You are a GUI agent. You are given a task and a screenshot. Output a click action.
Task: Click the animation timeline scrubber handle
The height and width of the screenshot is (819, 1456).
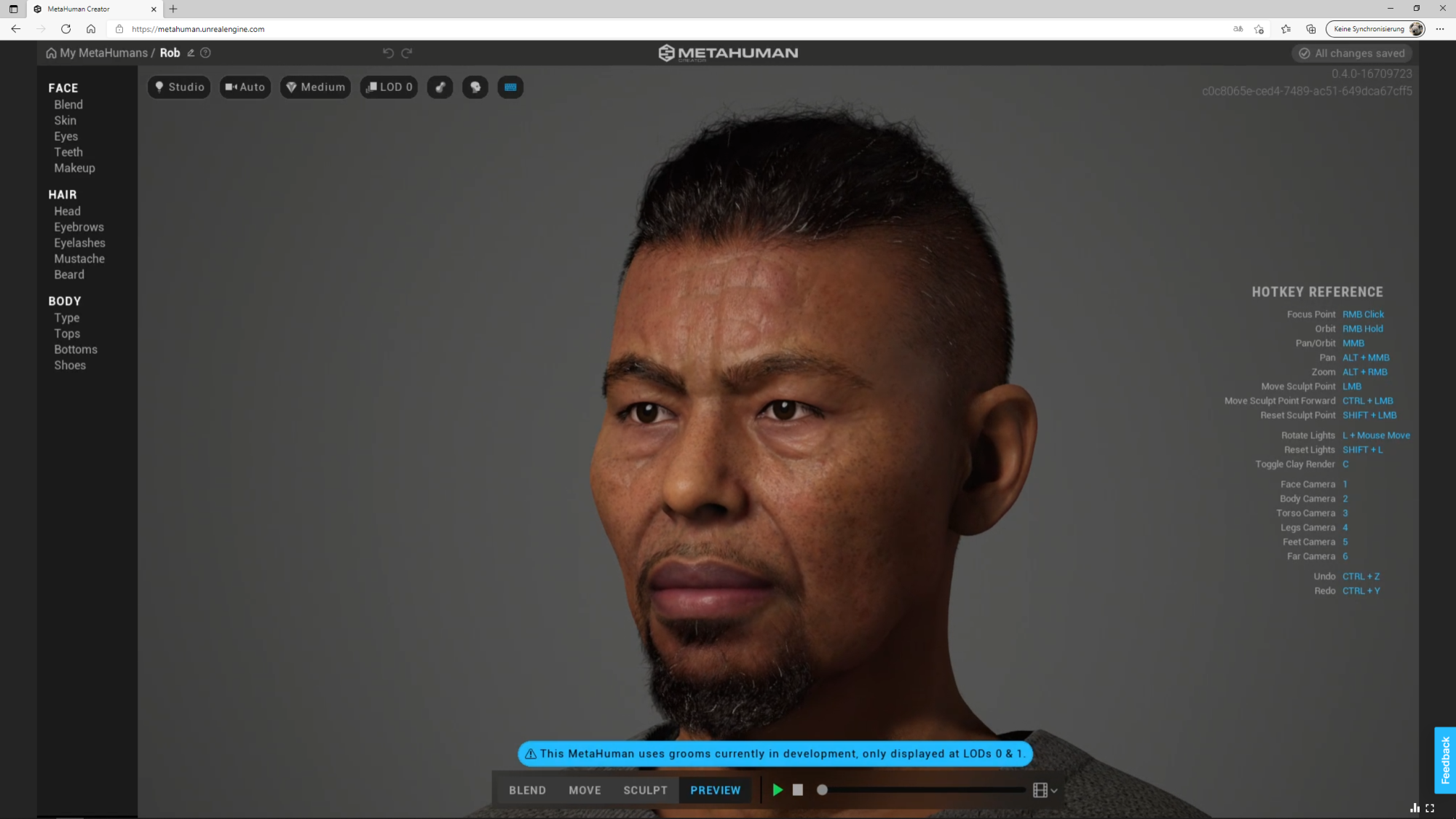(x=822, y=790)
